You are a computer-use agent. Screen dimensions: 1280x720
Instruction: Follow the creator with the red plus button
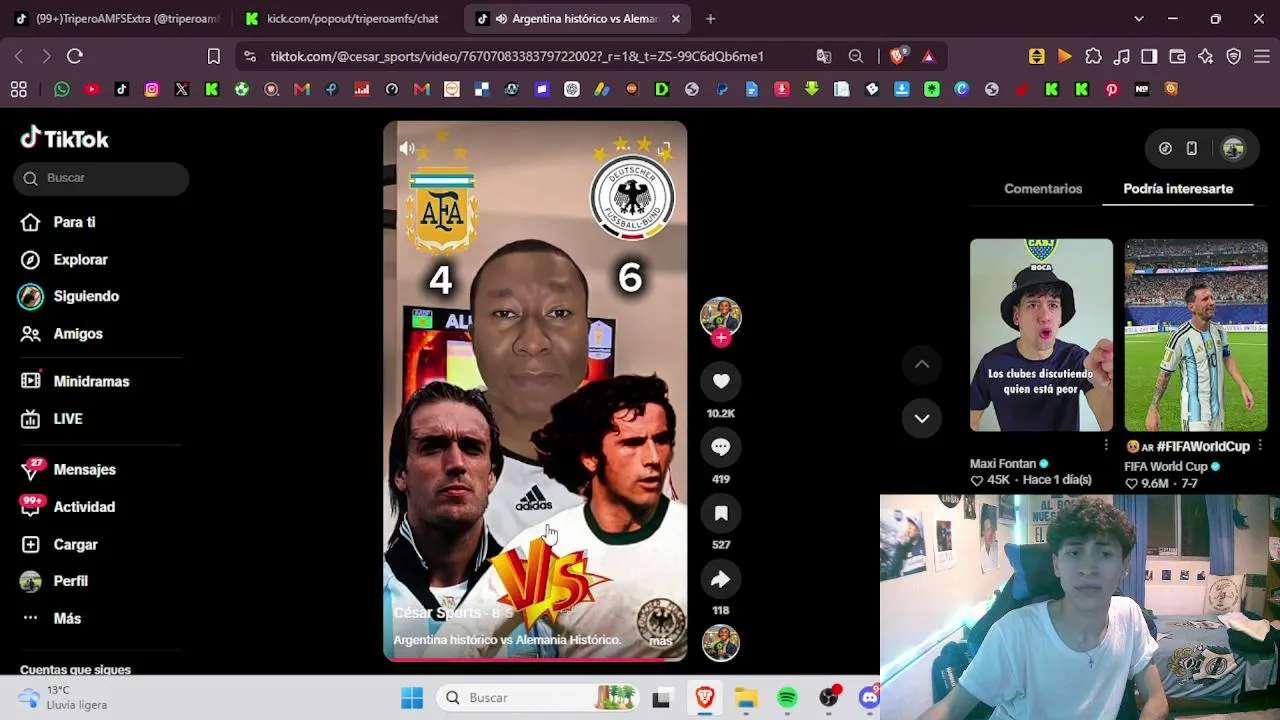[721, 338]
